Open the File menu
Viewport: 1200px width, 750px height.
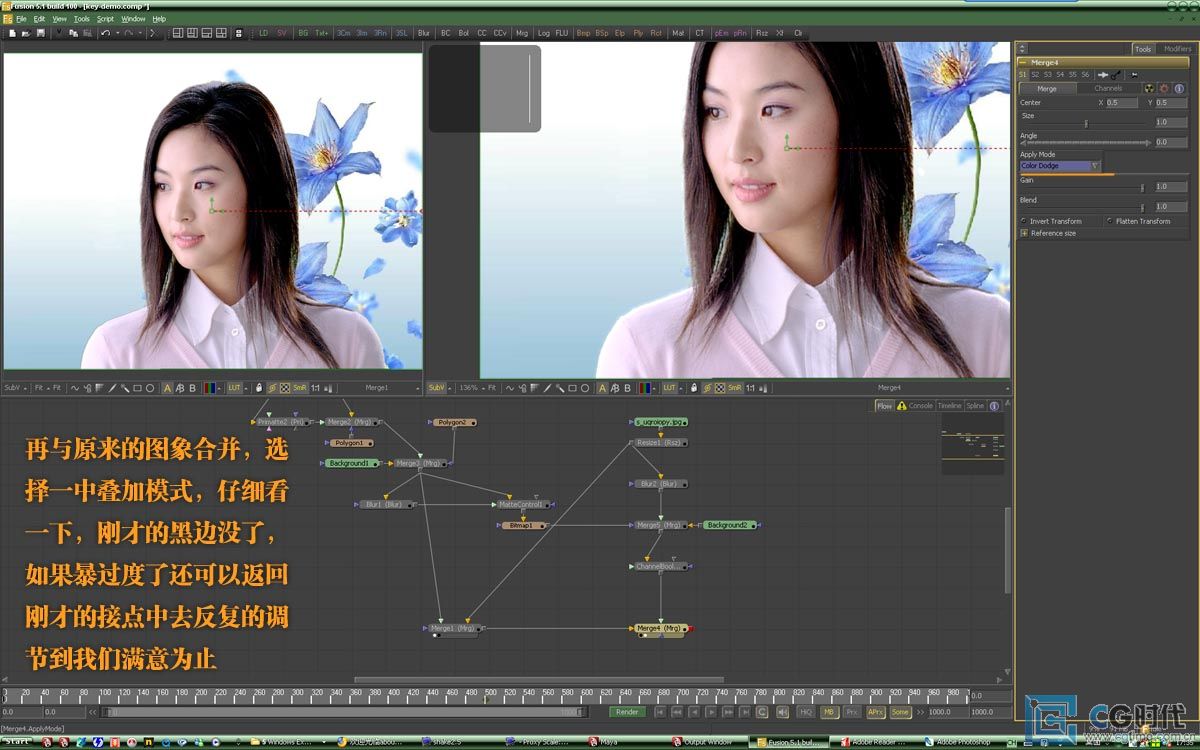pyautogui.click(x=21, y=19)
